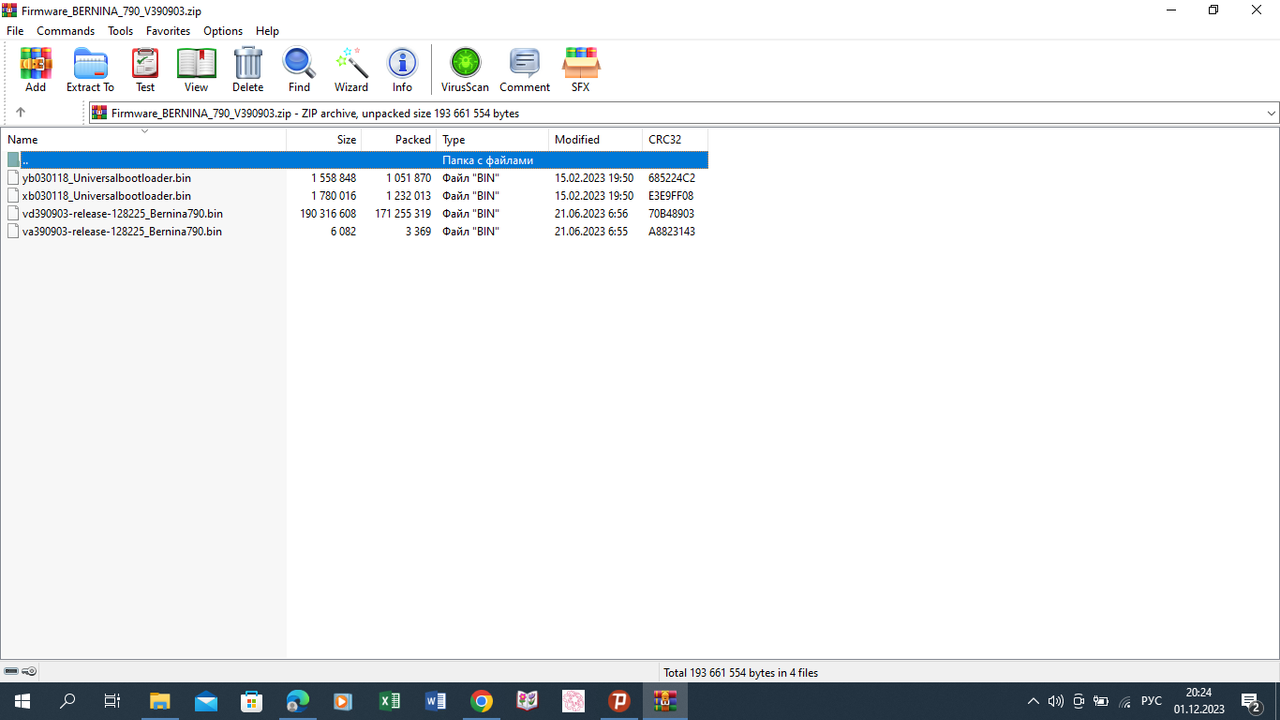Click the Delete trash can icon

[x=248, y=70]
